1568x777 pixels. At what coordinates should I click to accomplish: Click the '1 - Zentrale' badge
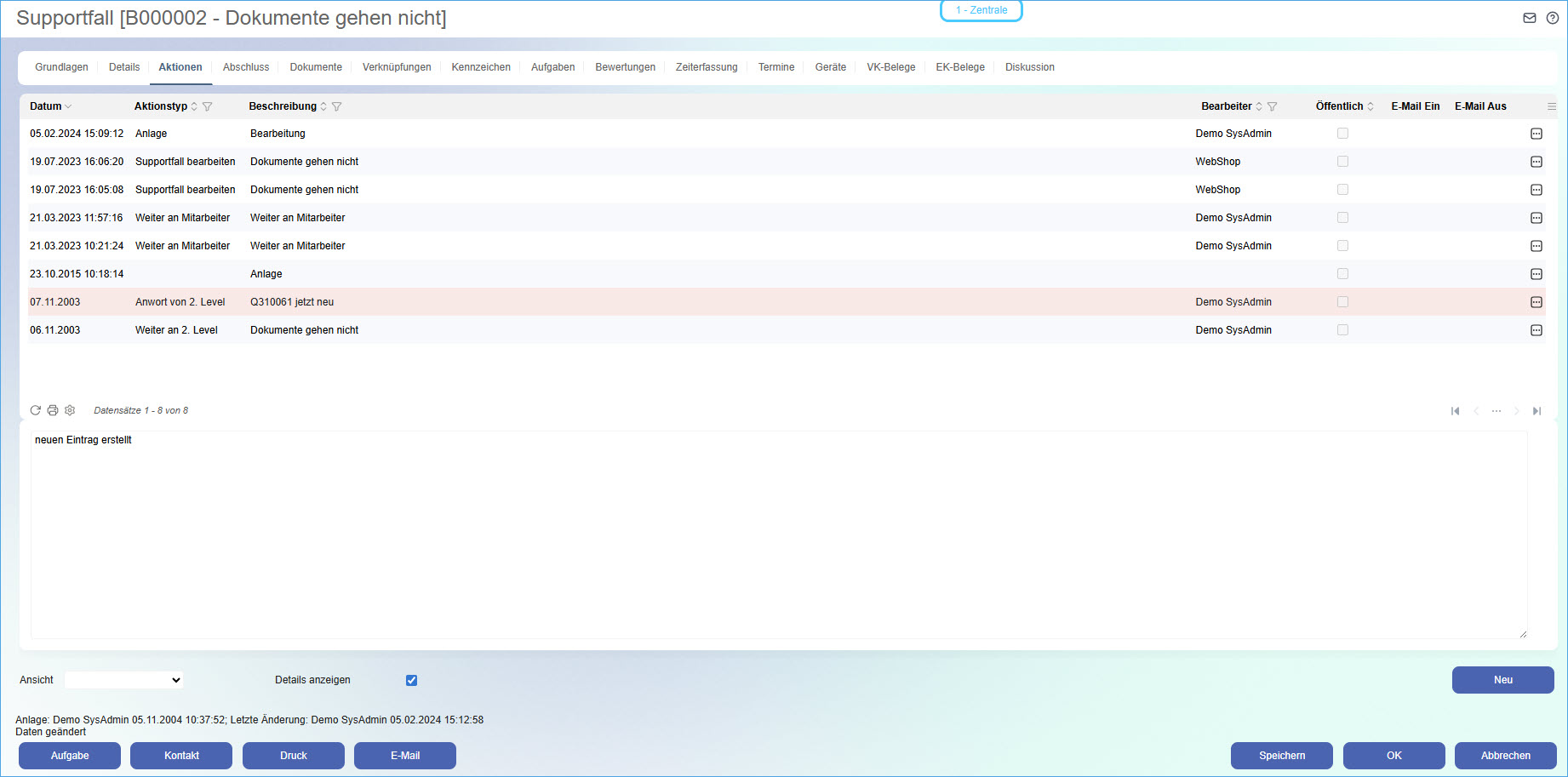click(981, 10)
